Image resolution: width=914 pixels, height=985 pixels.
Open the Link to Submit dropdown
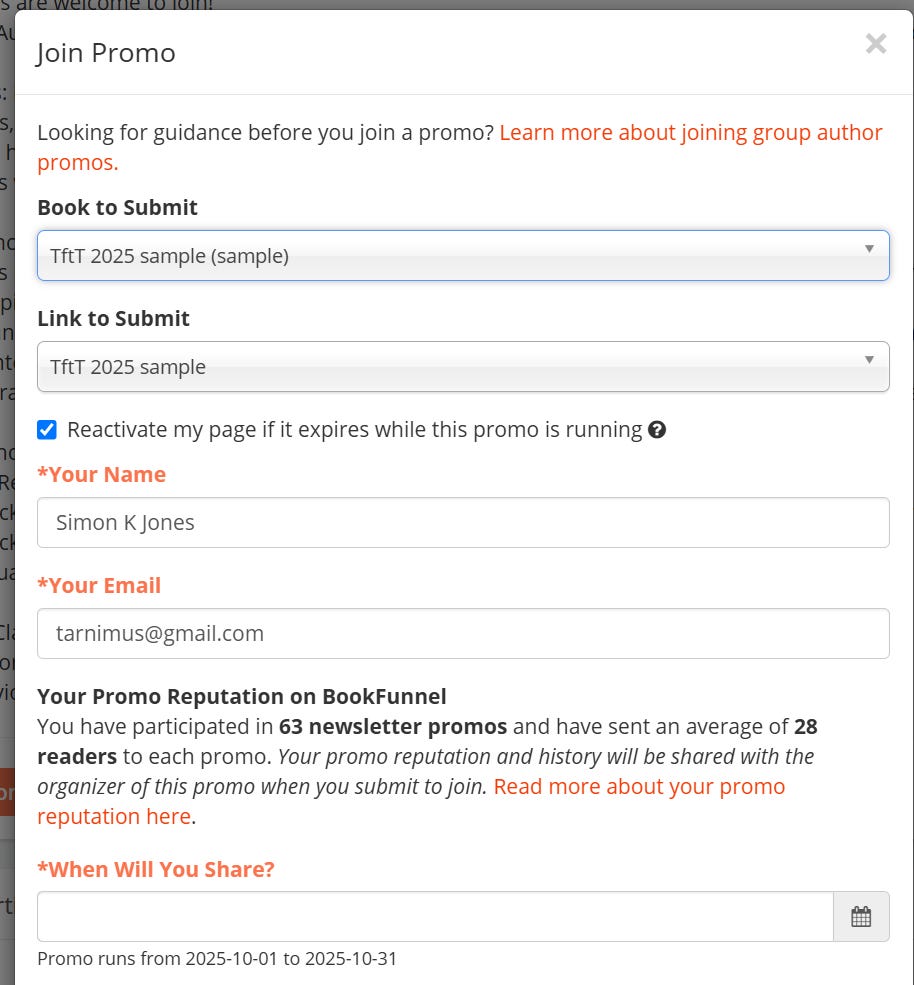[x=463, y=367]
